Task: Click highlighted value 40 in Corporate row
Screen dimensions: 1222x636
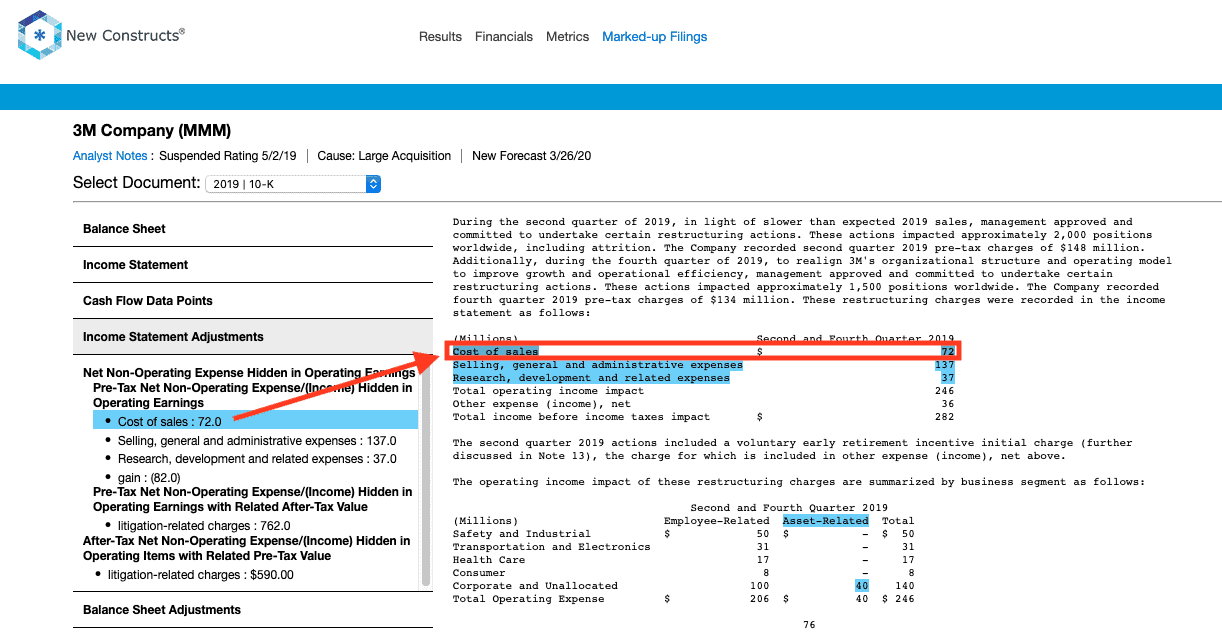Action: (x=862, y=586)
